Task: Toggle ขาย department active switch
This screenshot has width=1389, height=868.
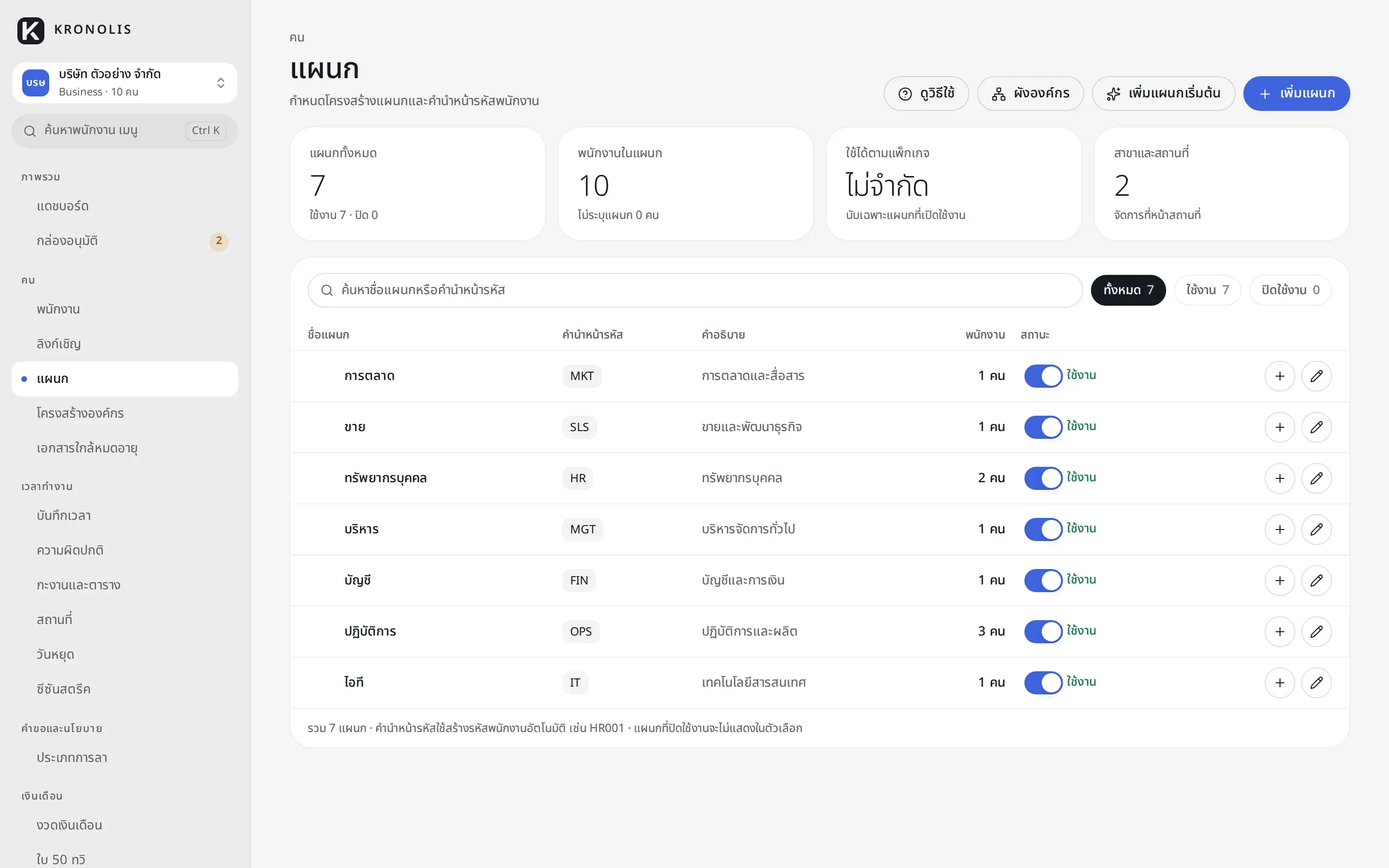Action: (x=1043, y=427)
